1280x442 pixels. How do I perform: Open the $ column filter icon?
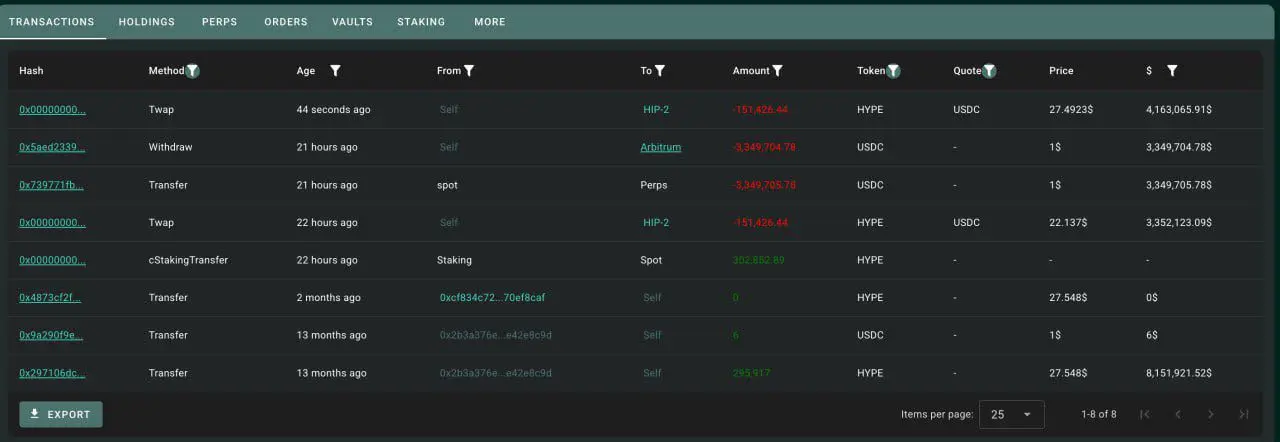(x=1172, y=71)
